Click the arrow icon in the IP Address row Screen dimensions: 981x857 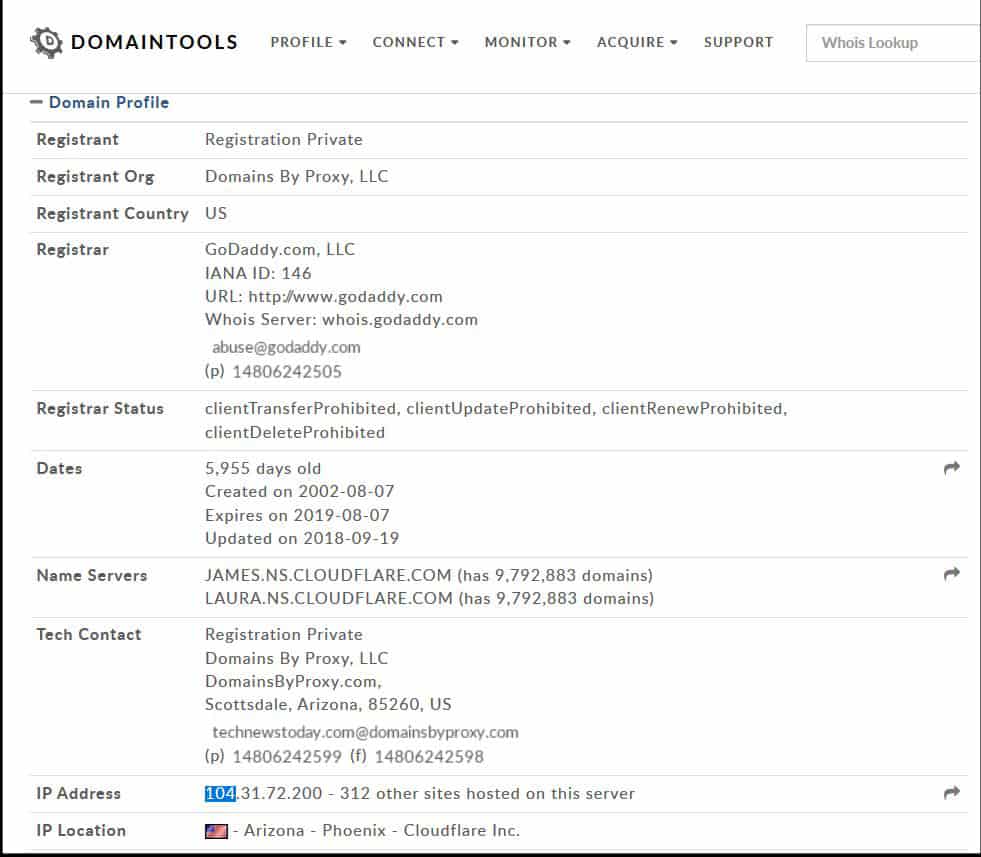951,793
